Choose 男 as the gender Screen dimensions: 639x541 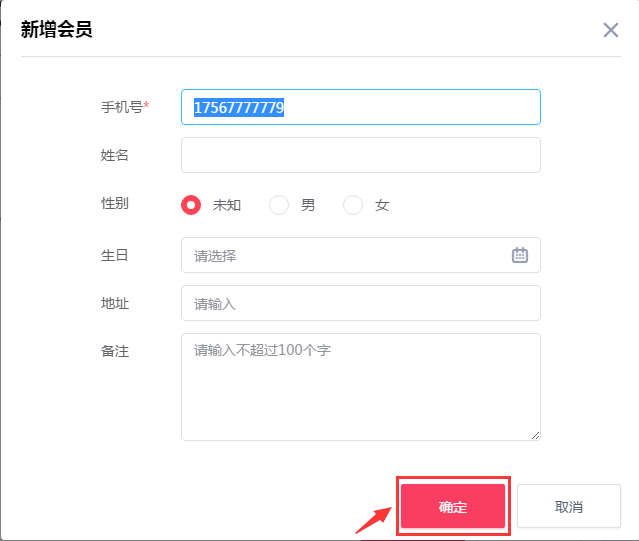279,205
